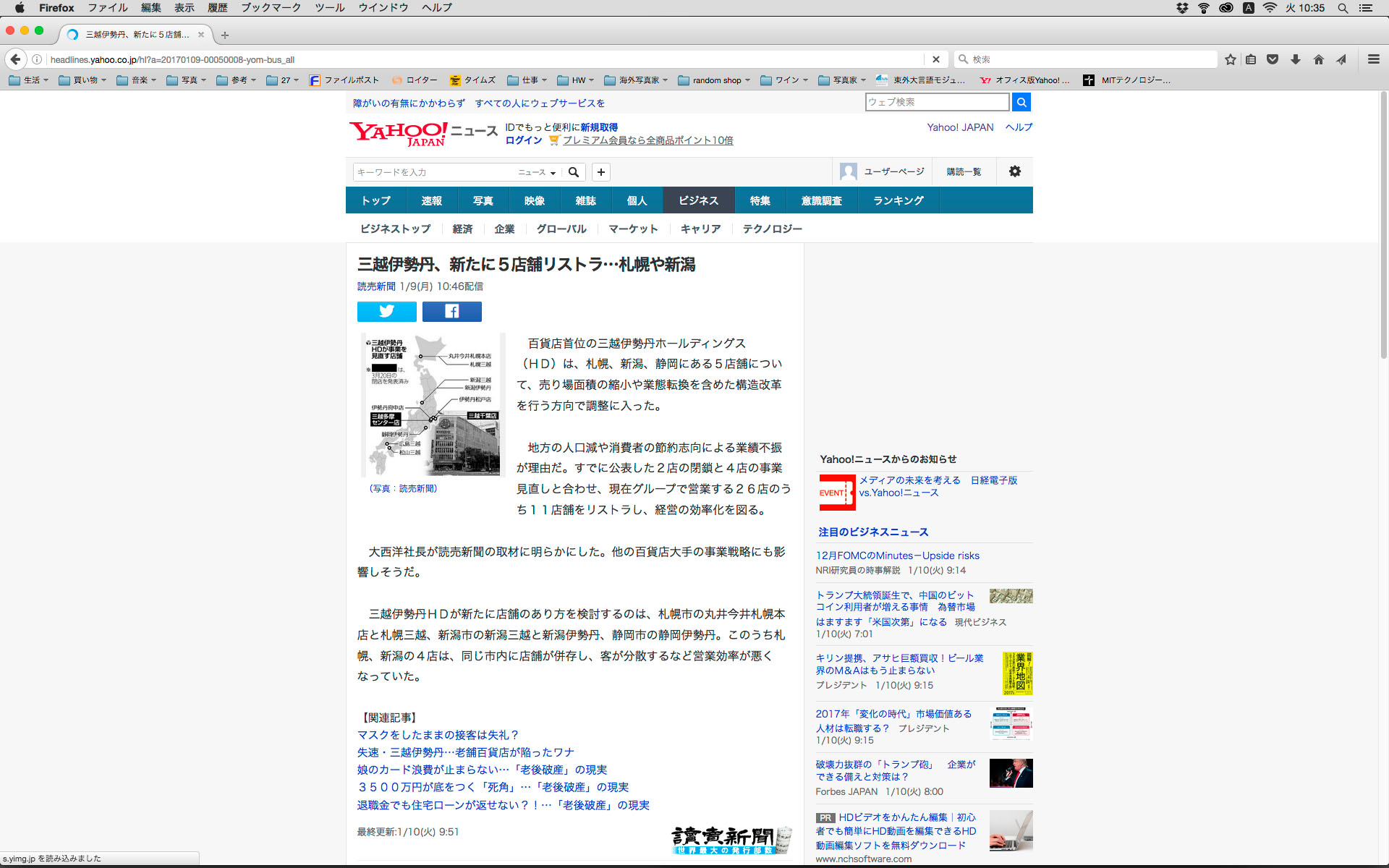Click the ログイン link
1389x868 pixels.
pos(524,140)
